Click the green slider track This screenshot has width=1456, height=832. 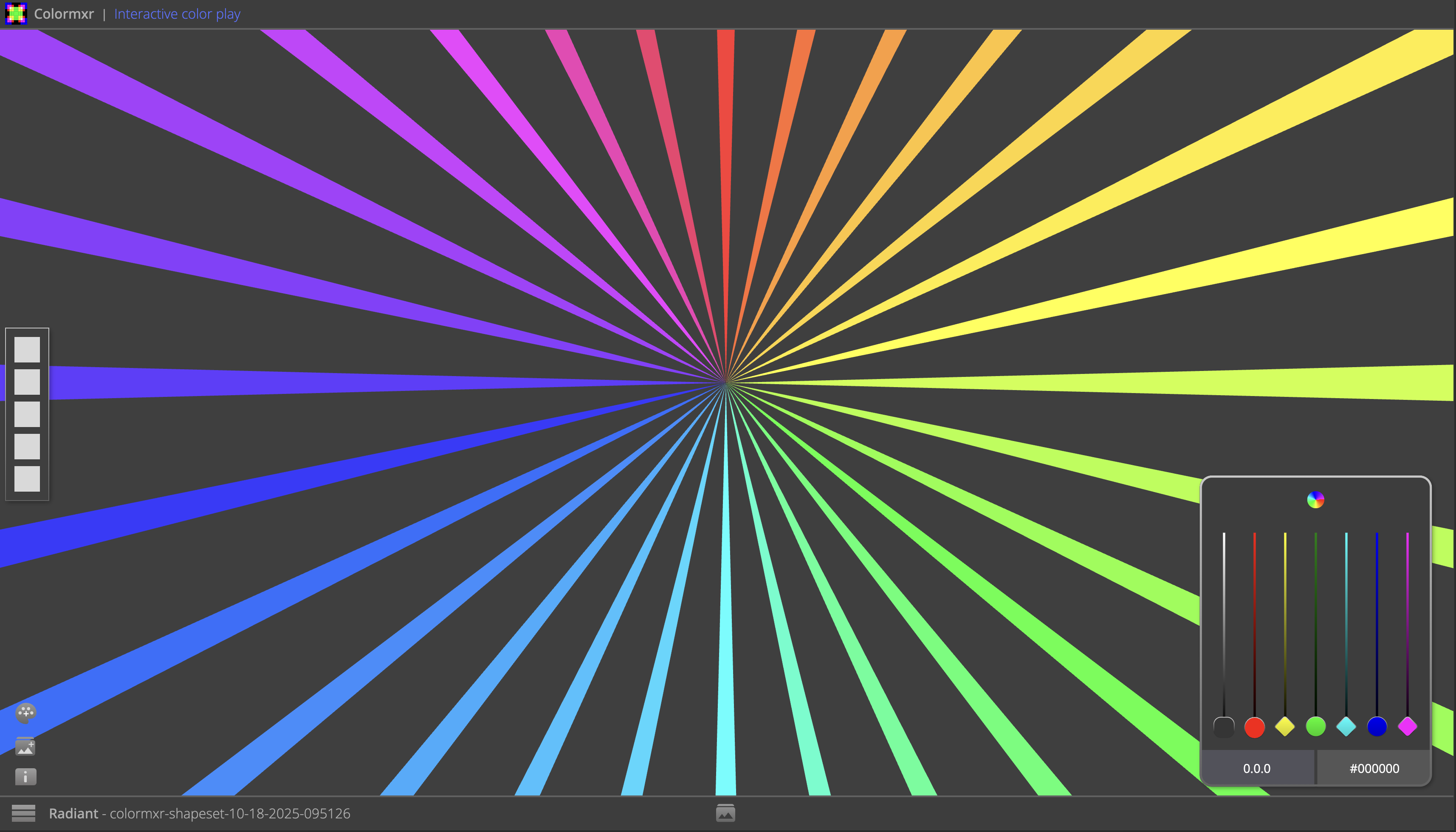point(1315,624)
